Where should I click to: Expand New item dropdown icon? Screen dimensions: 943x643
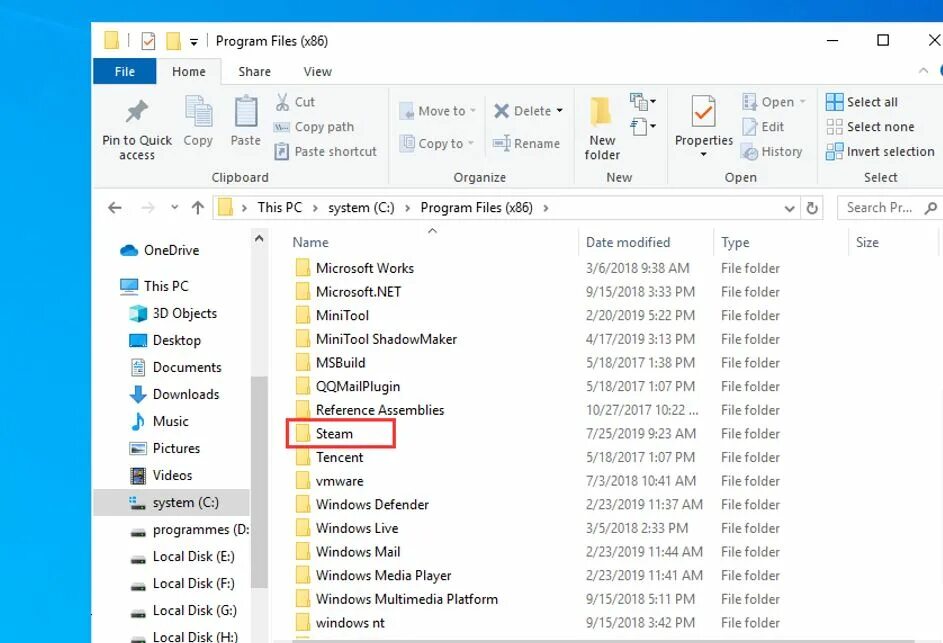coord(642,101)
